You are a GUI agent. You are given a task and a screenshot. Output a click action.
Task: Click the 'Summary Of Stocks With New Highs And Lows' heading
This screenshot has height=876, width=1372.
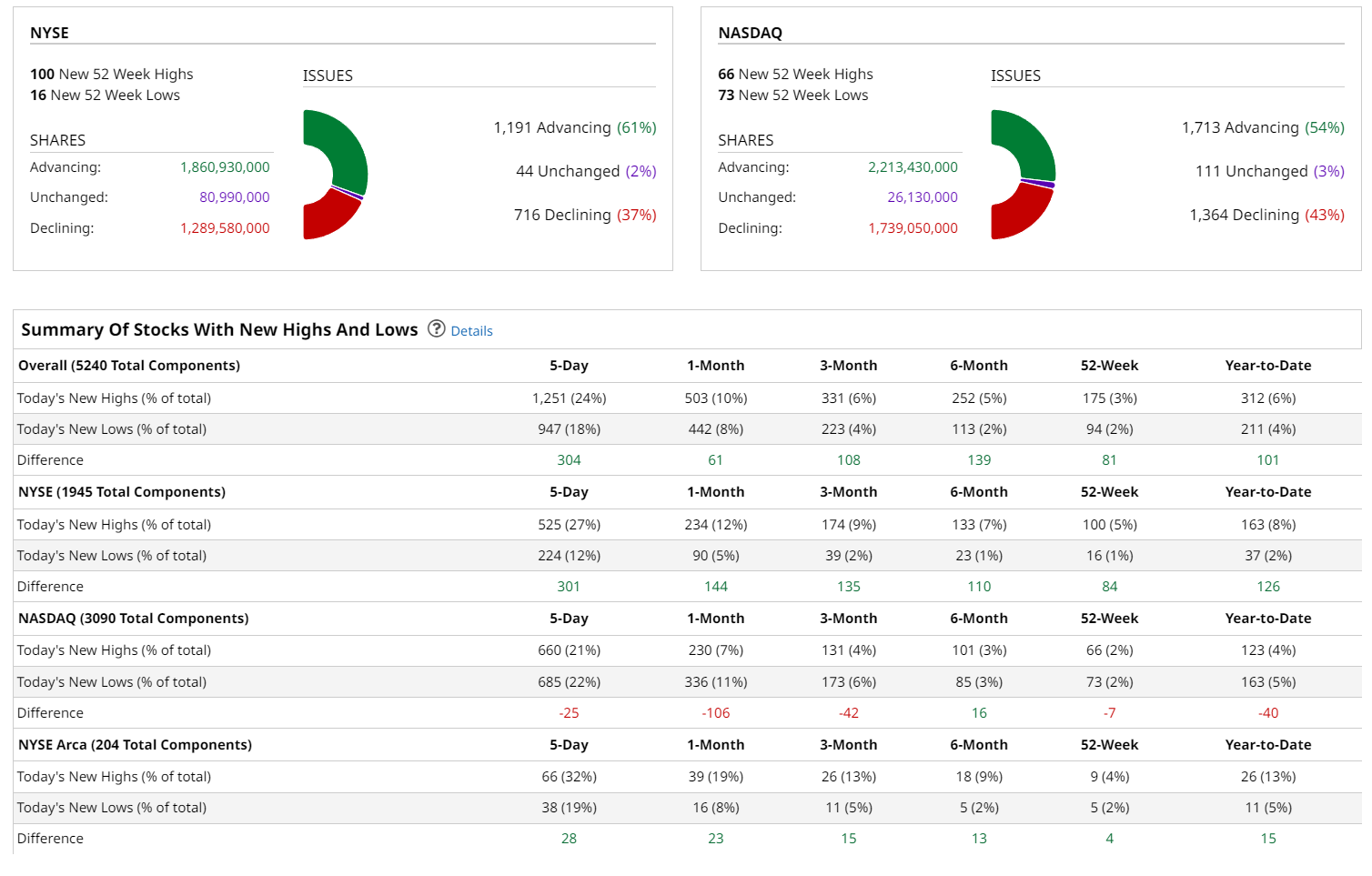(x=219, y=329)
